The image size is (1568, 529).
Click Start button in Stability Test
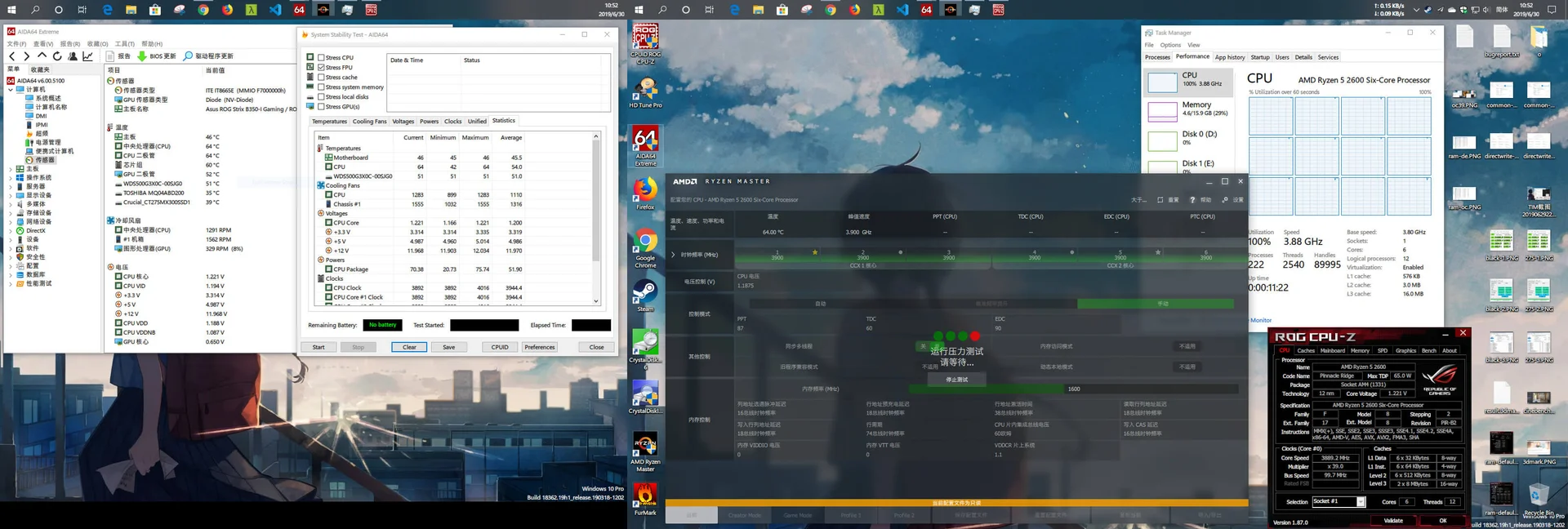click(318, 347)
